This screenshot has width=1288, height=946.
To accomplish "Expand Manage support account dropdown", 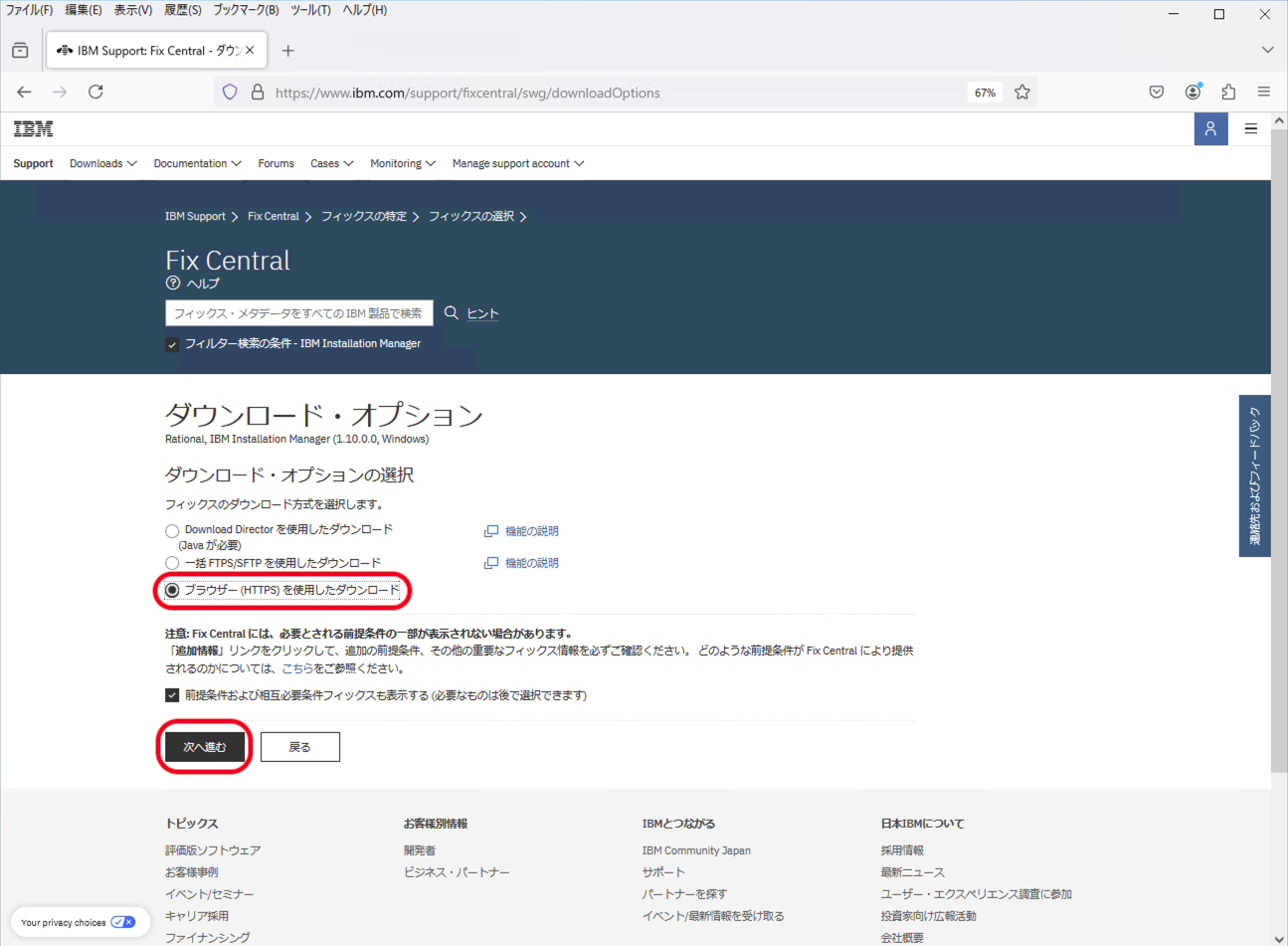I will pyautogui.click(x=518, y=163).
